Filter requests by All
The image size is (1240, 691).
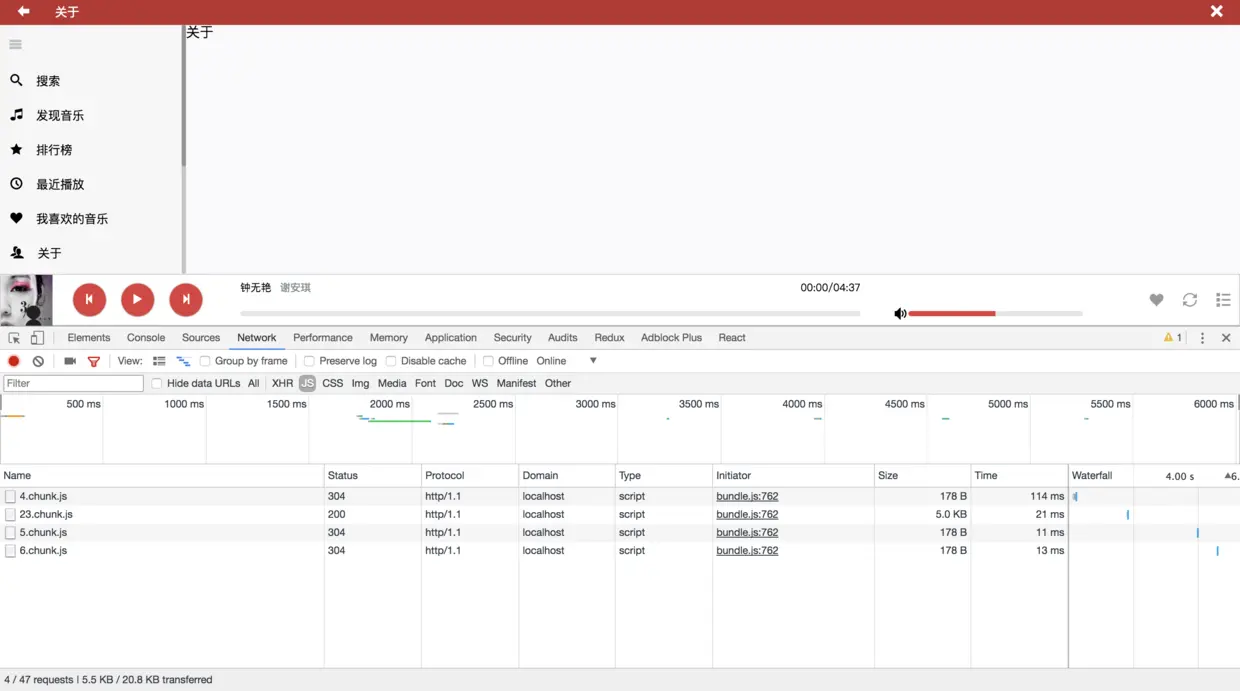coord(254,383)
